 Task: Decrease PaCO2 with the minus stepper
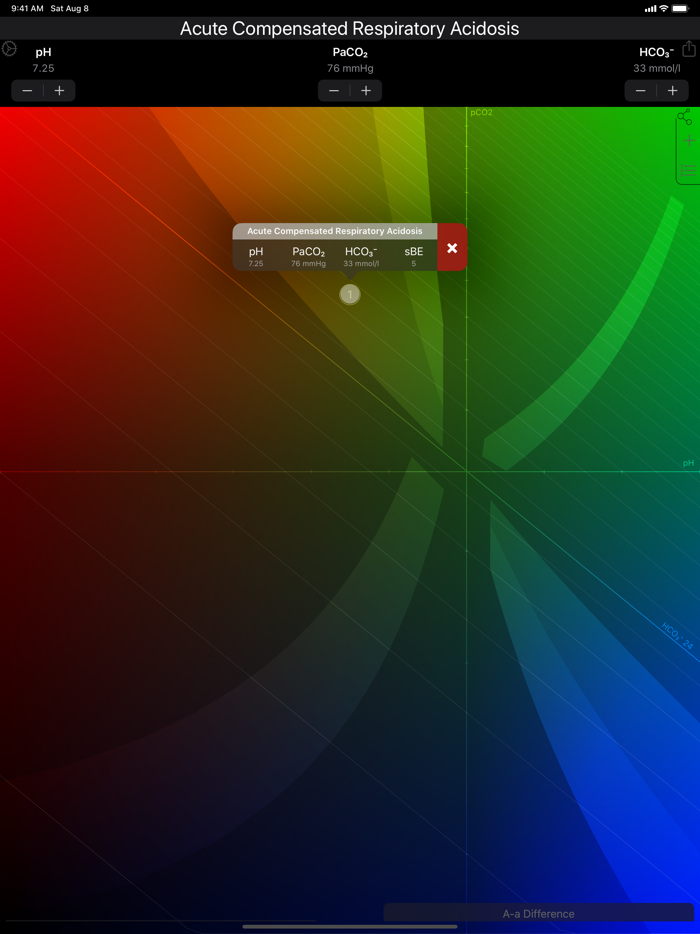(334, 91)
